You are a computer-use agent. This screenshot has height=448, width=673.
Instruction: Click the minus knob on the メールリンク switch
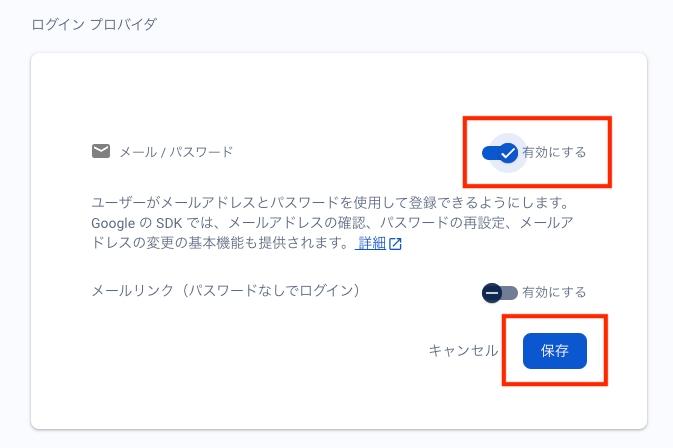492,293
